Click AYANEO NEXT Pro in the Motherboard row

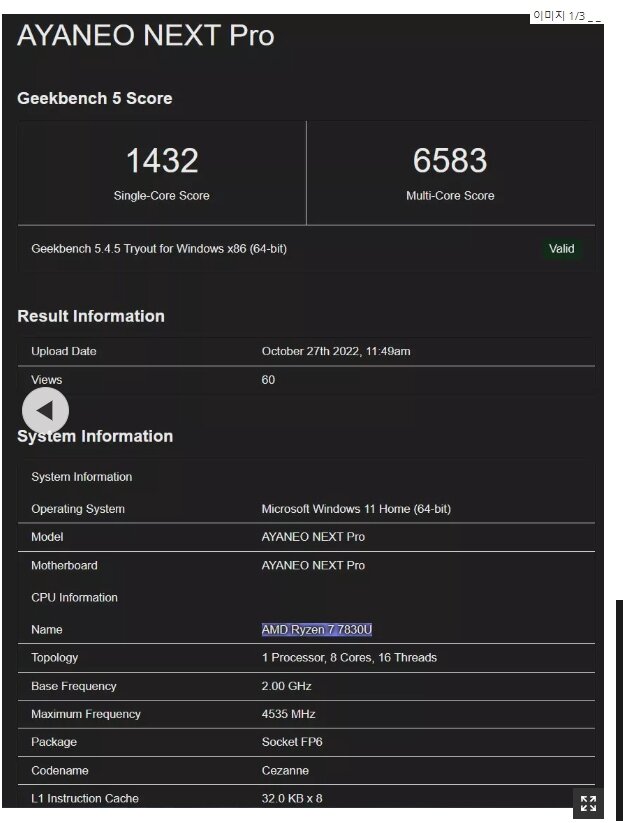313,565
